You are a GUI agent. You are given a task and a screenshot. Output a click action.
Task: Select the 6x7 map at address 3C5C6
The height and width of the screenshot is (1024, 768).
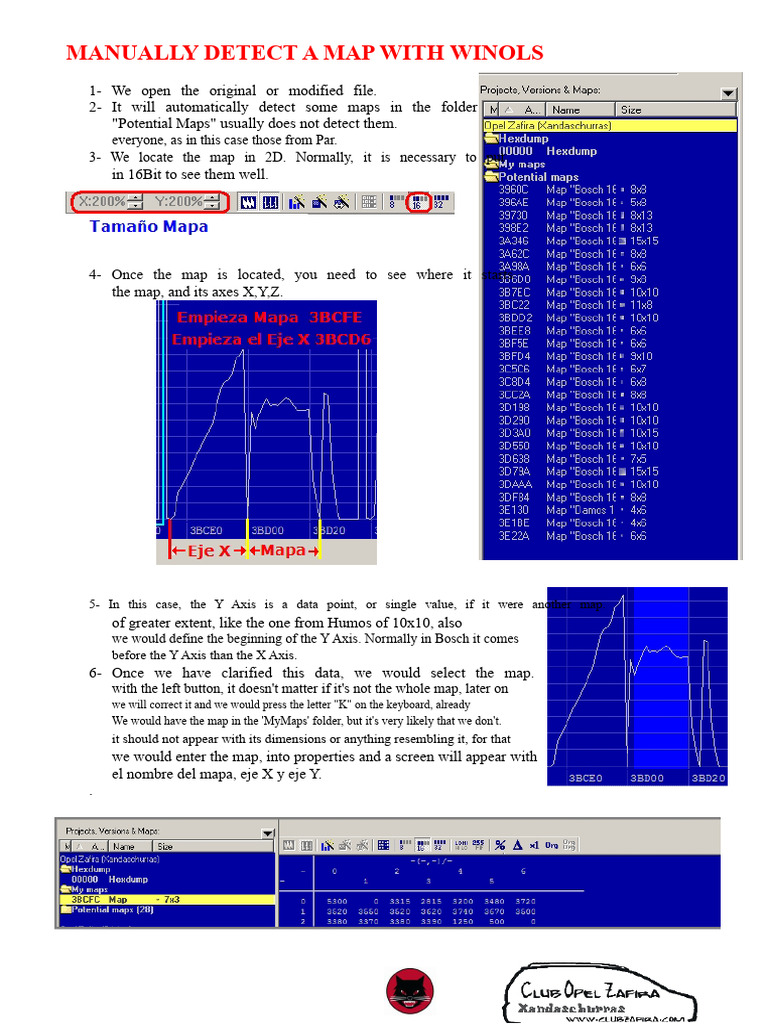pyautogui.click(x=572, y=369)
